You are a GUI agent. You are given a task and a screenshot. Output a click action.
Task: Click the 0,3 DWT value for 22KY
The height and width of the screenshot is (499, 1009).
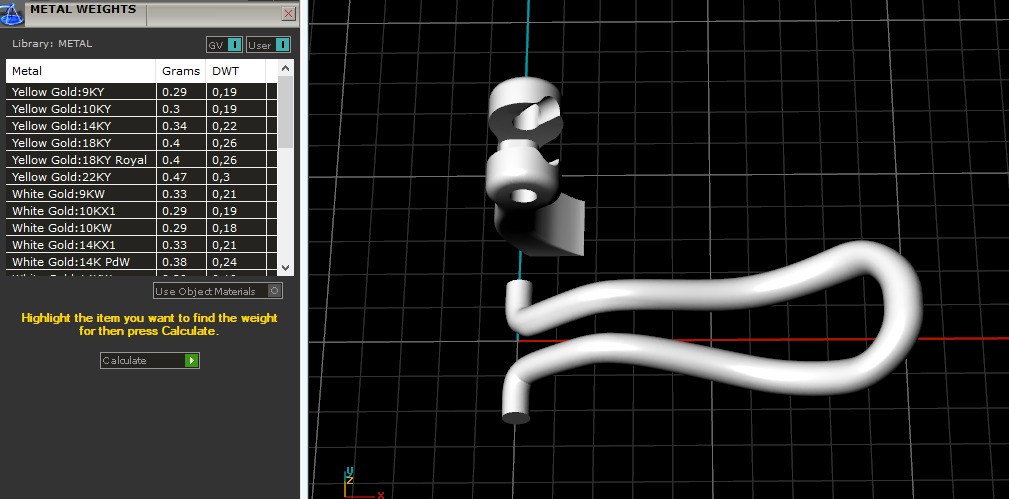click(221, 176)
